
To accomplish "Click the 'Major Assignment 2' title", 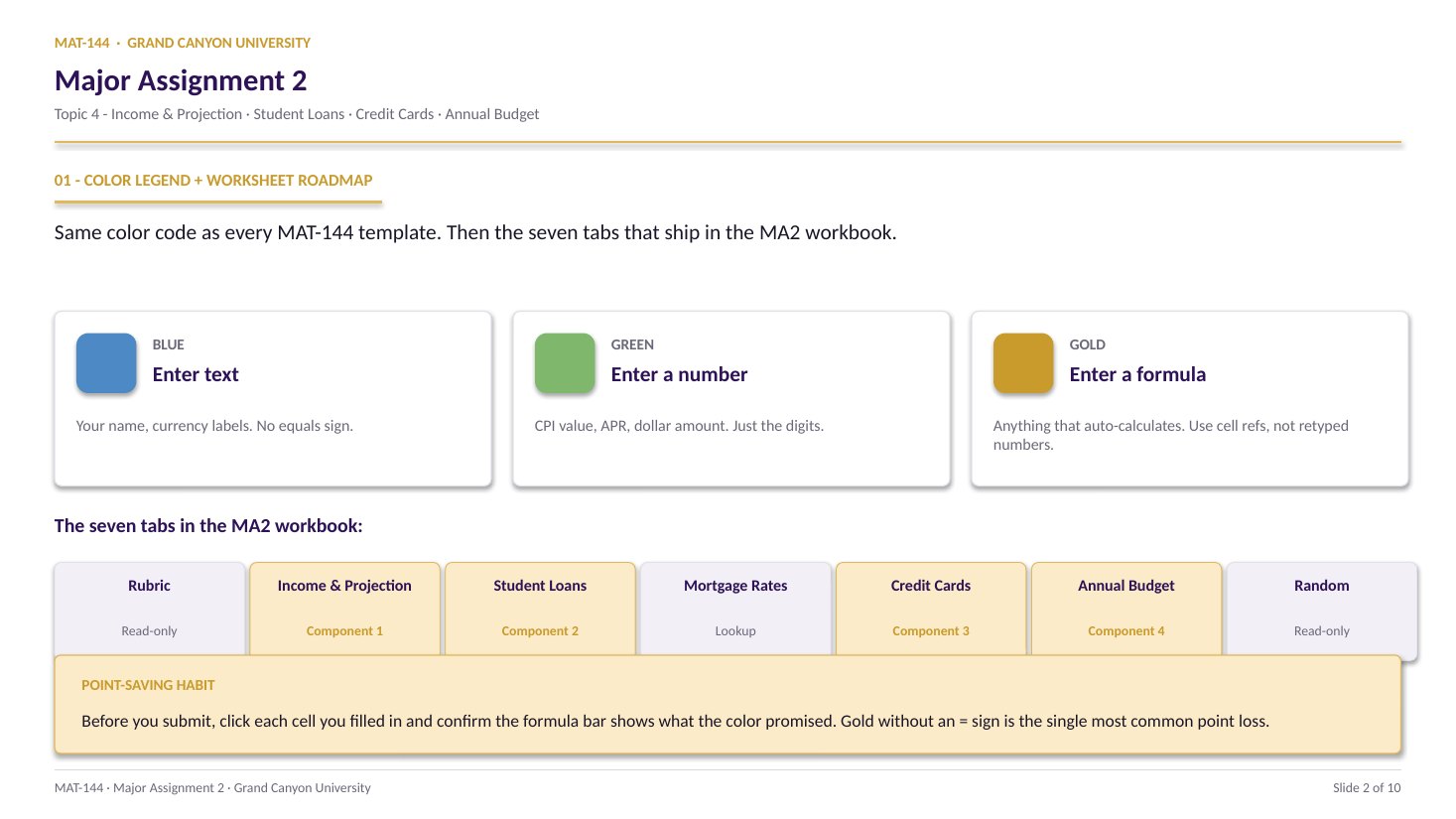I will click(x=181, y=80).
